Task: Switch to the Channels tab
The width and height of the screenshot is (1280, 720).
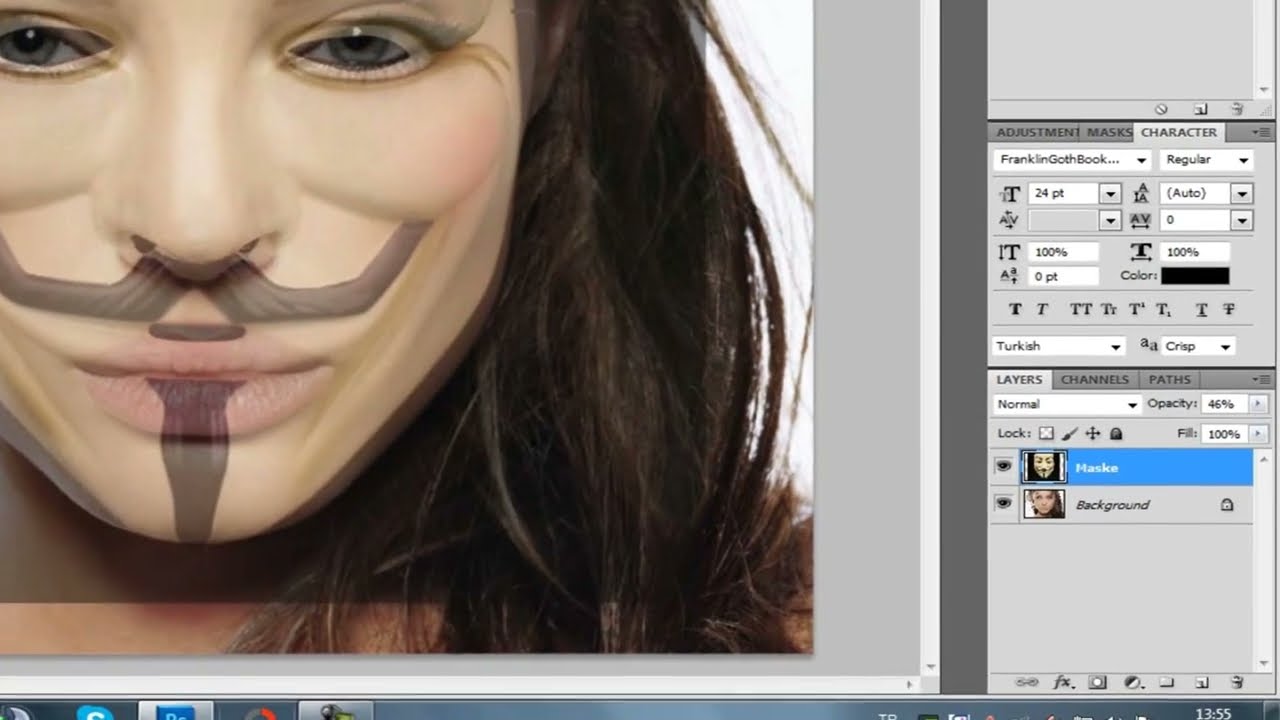Action: (x=1094, y=380)
